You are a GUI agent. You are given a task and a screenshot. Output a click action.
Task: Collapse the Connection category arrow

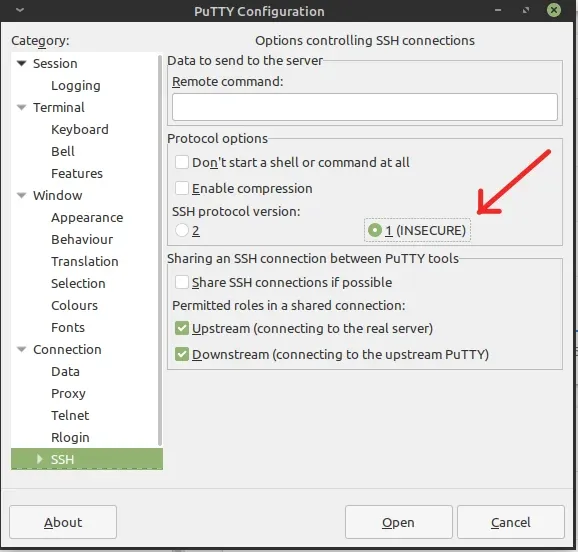(x=22, y=349)
